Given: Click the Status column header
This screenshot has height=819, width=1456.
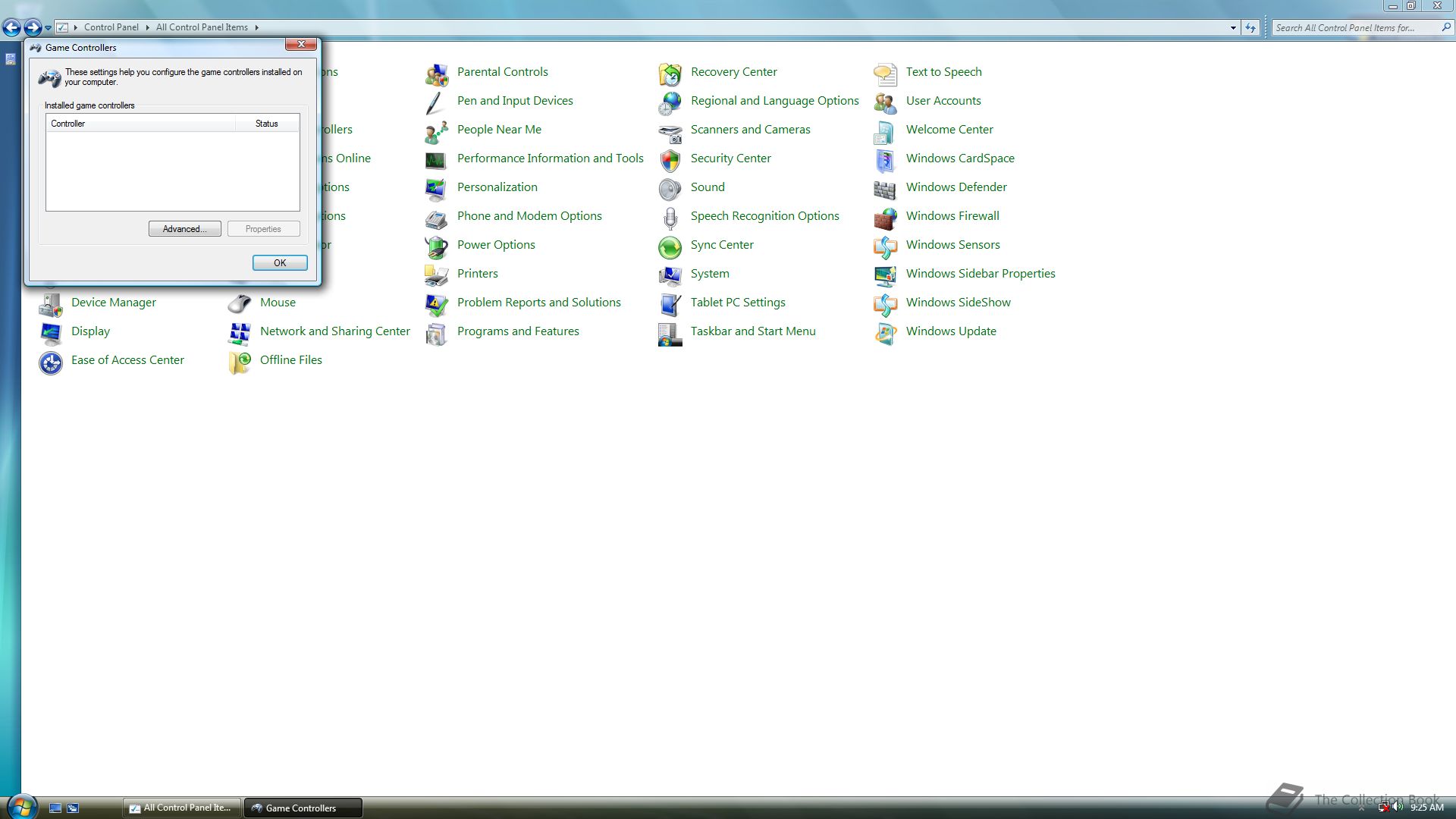Looking at the screenshot, I should click(x=267, y=124).
